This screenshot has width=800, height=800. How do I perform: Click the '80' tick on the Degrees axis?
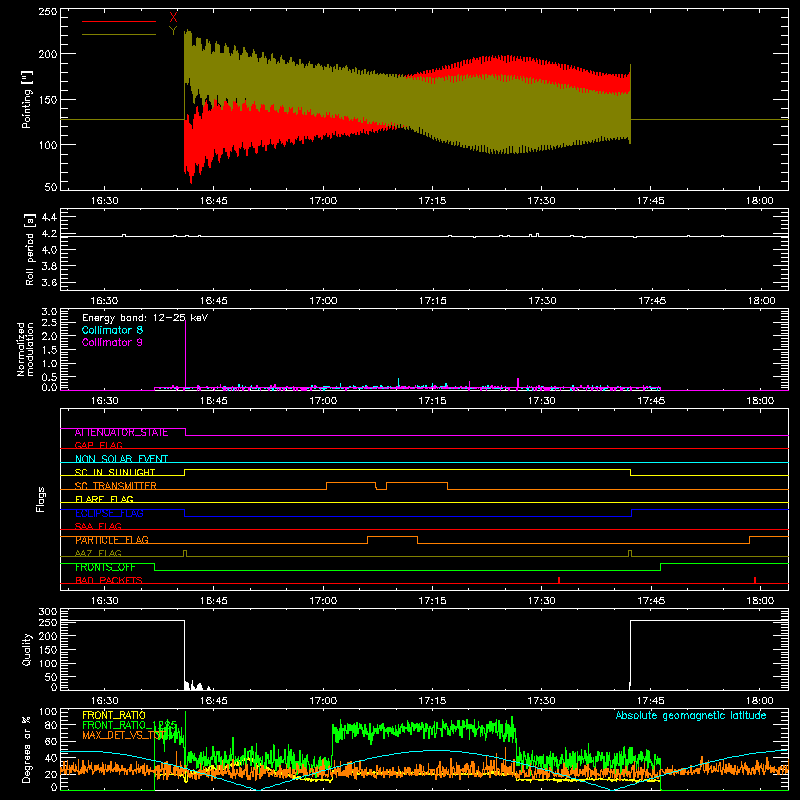(52, 725)
